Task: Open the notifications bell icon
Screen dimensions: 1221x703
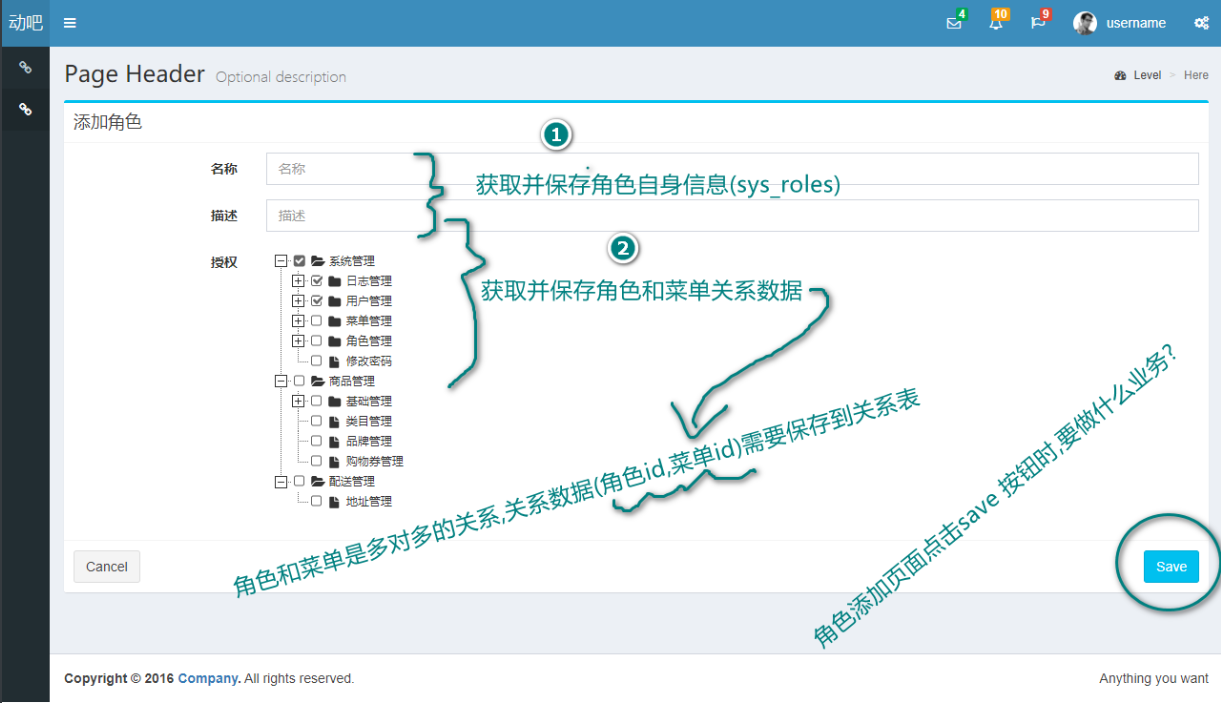Action: tap(995, 23)
